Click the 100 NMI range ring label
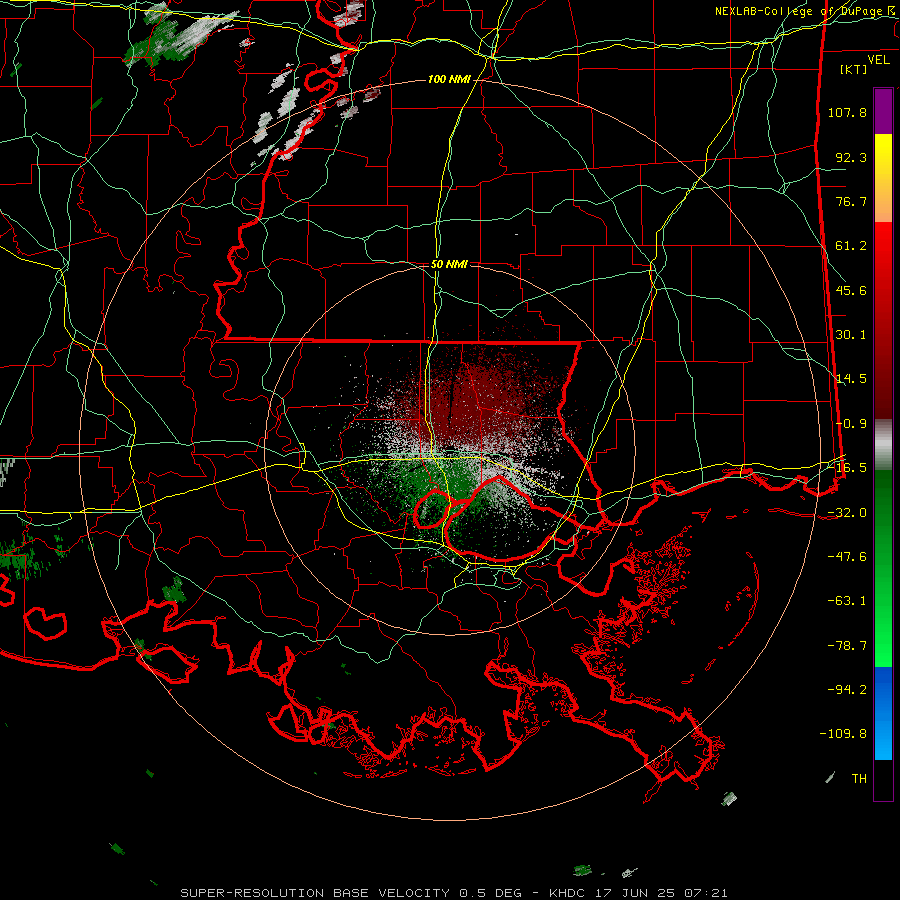 pos(449,79)
